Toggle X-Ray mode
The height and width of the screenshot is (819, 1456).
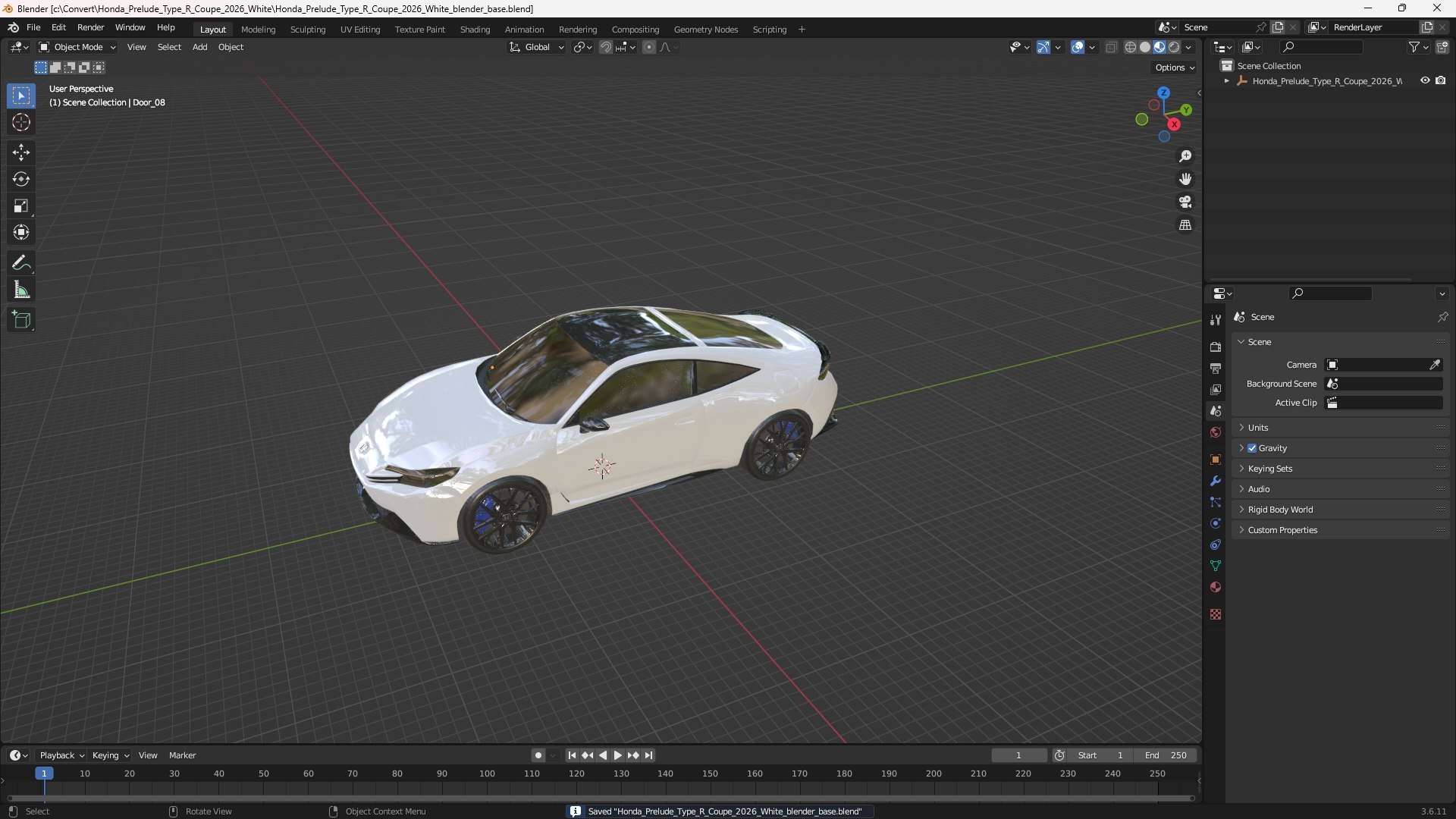coord(1111,47)
